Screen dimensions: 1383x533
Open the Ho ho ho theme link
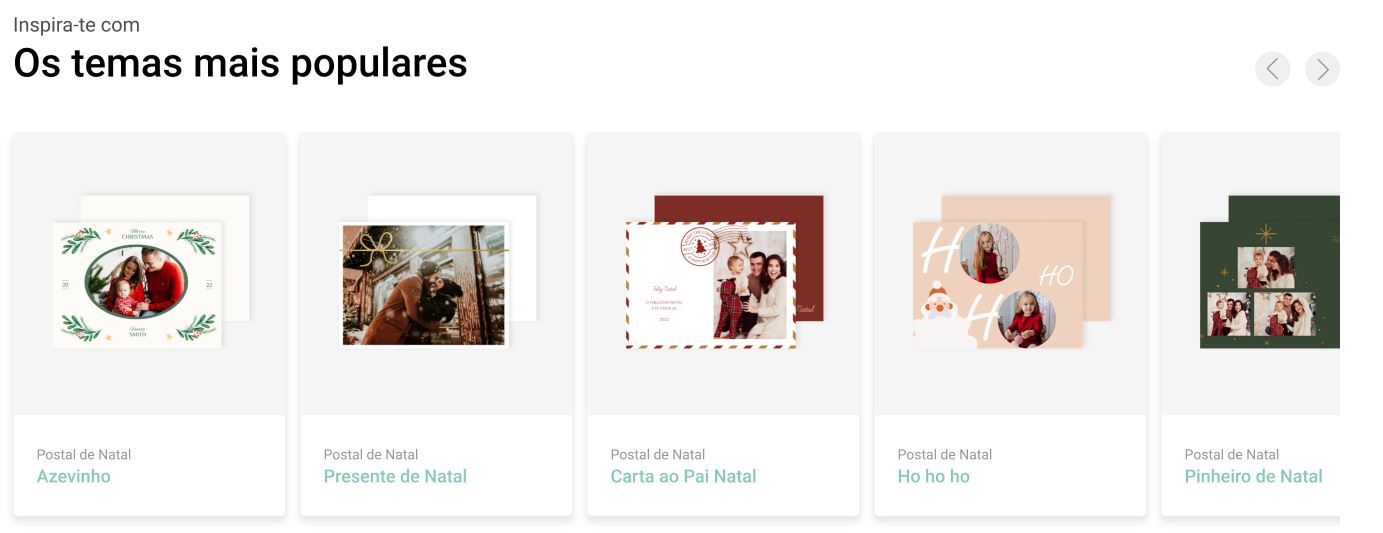(x=933, y=476)
